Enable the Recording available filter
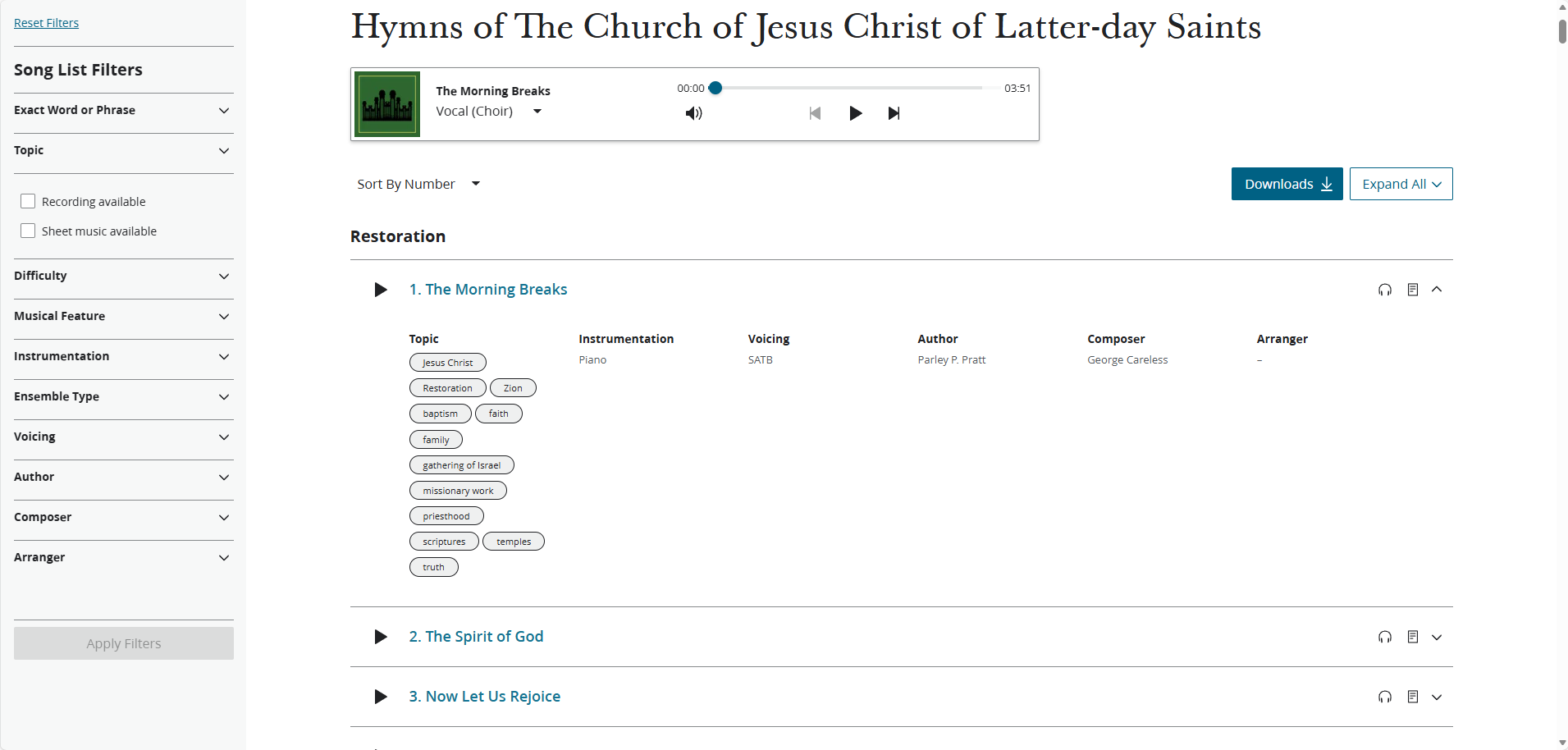Image resolution: width=1568 pixels, height=750 pixels. point(28,200)
